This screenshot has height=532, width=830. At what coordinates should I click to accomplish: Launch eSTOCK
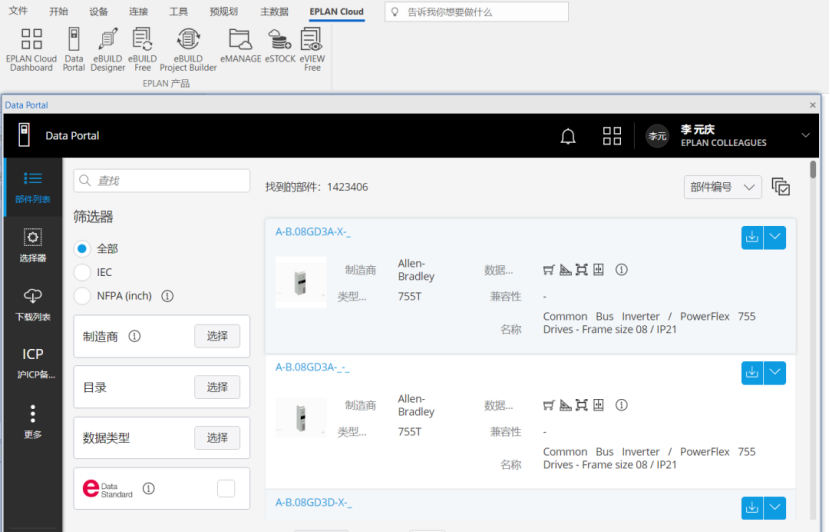[279, 47]
